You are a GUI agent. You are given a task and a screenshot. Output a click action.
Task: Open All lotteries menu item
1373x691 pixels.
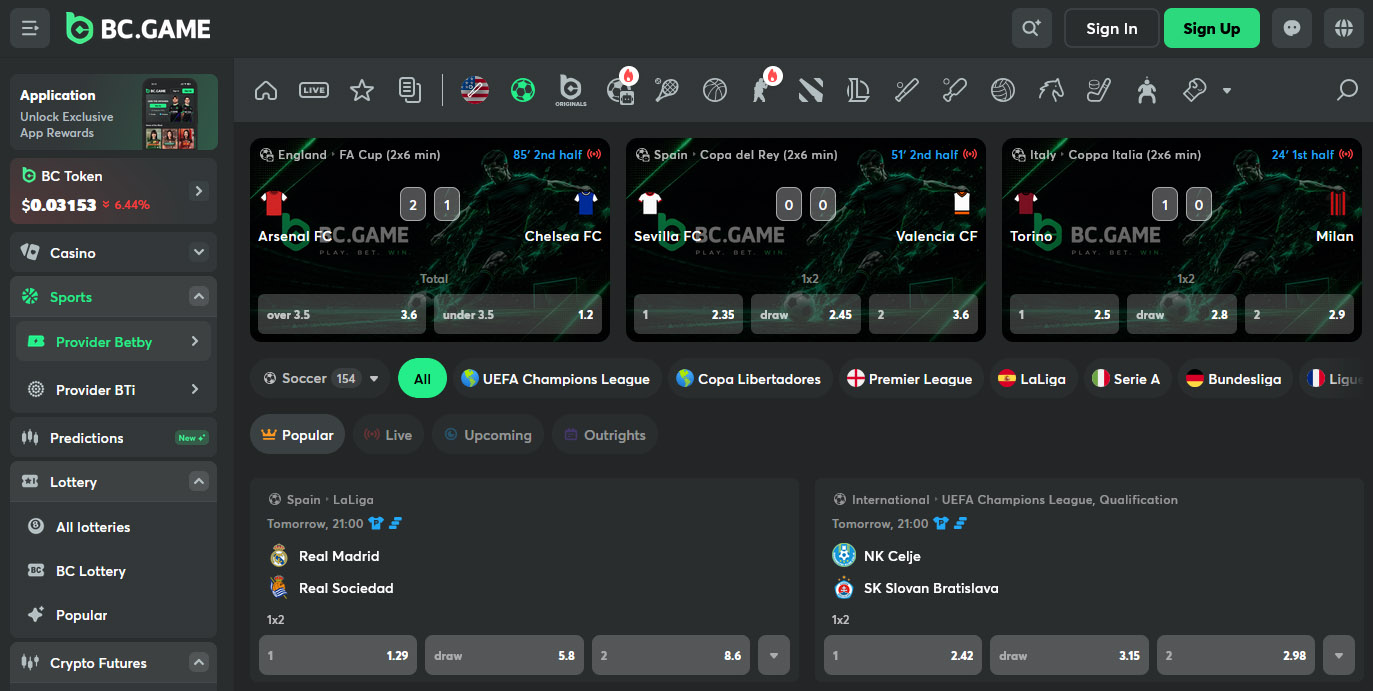(114, 527)
